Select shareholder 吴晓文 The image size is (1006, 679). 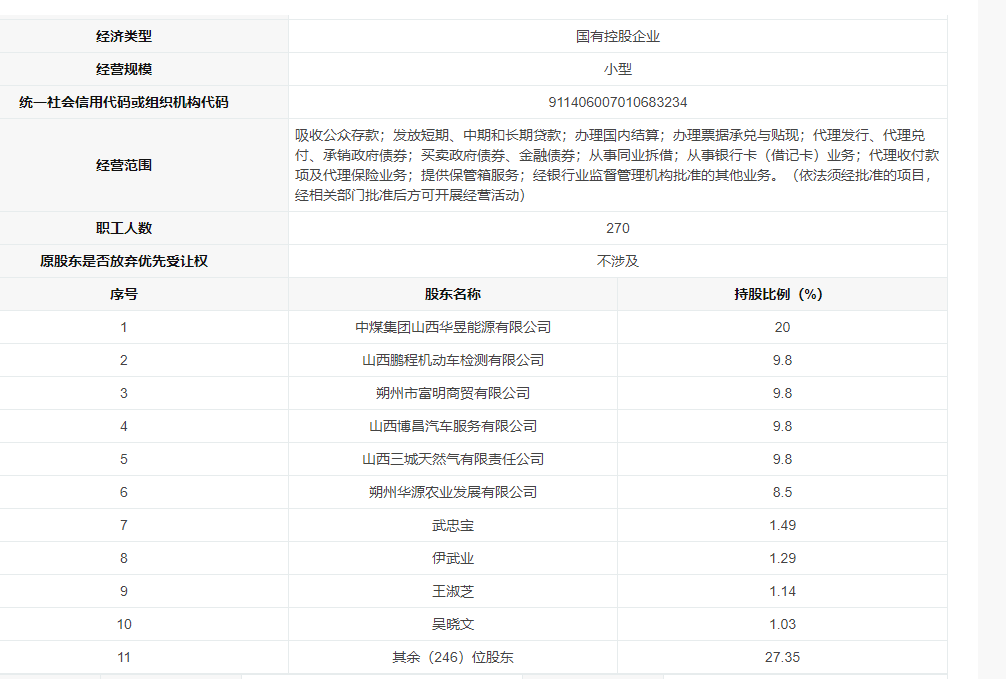click(x=453, y=624)
